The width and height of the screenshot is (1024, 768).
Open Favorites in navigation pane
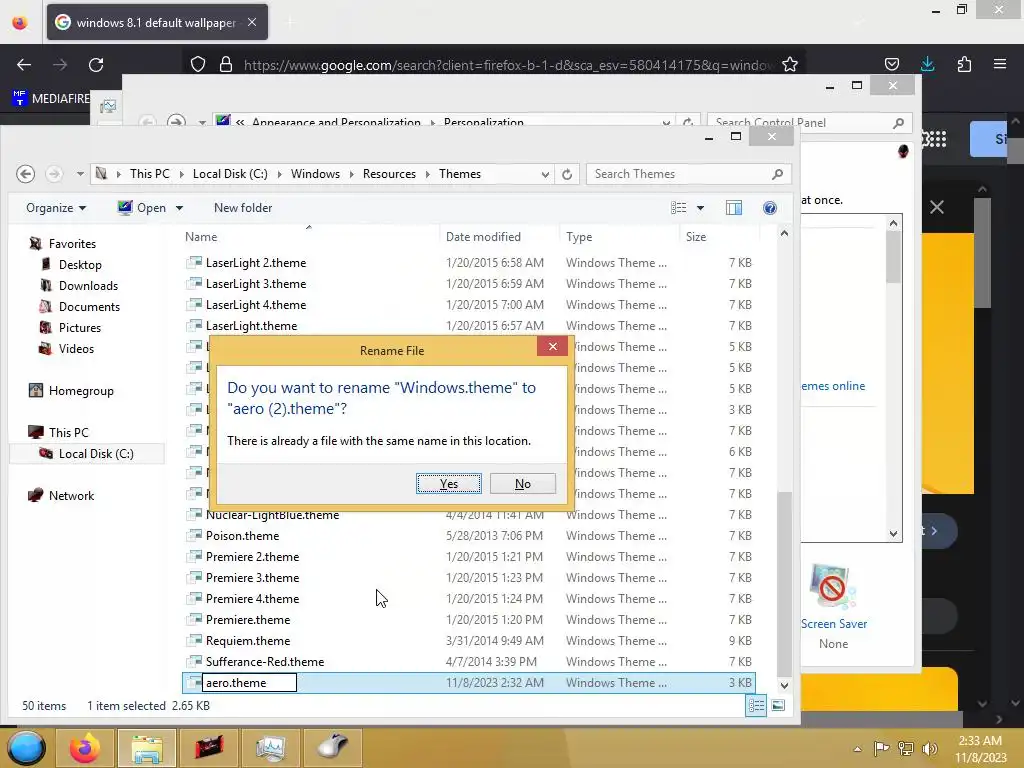[72, 244]
